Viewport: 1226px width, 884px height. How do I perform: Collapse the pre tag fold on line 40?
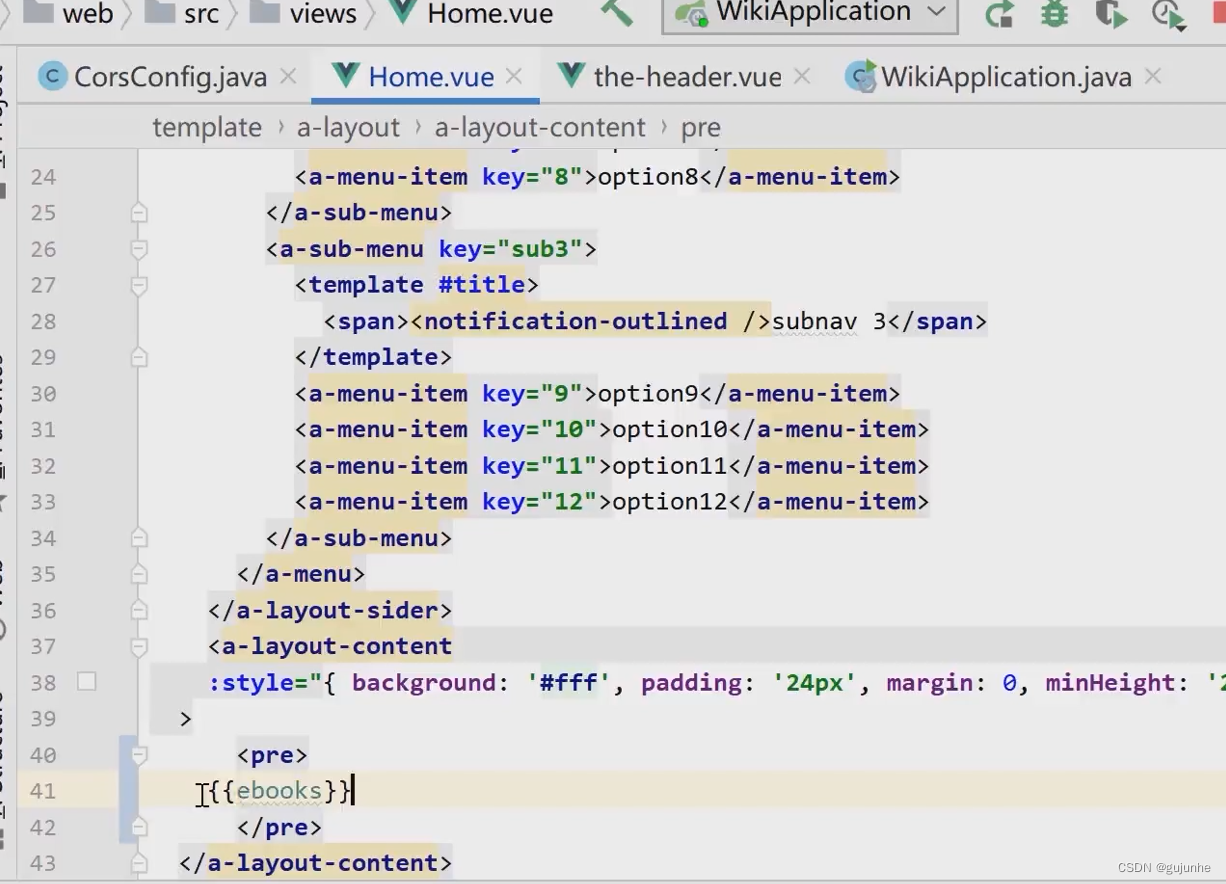tap(139, 755)
